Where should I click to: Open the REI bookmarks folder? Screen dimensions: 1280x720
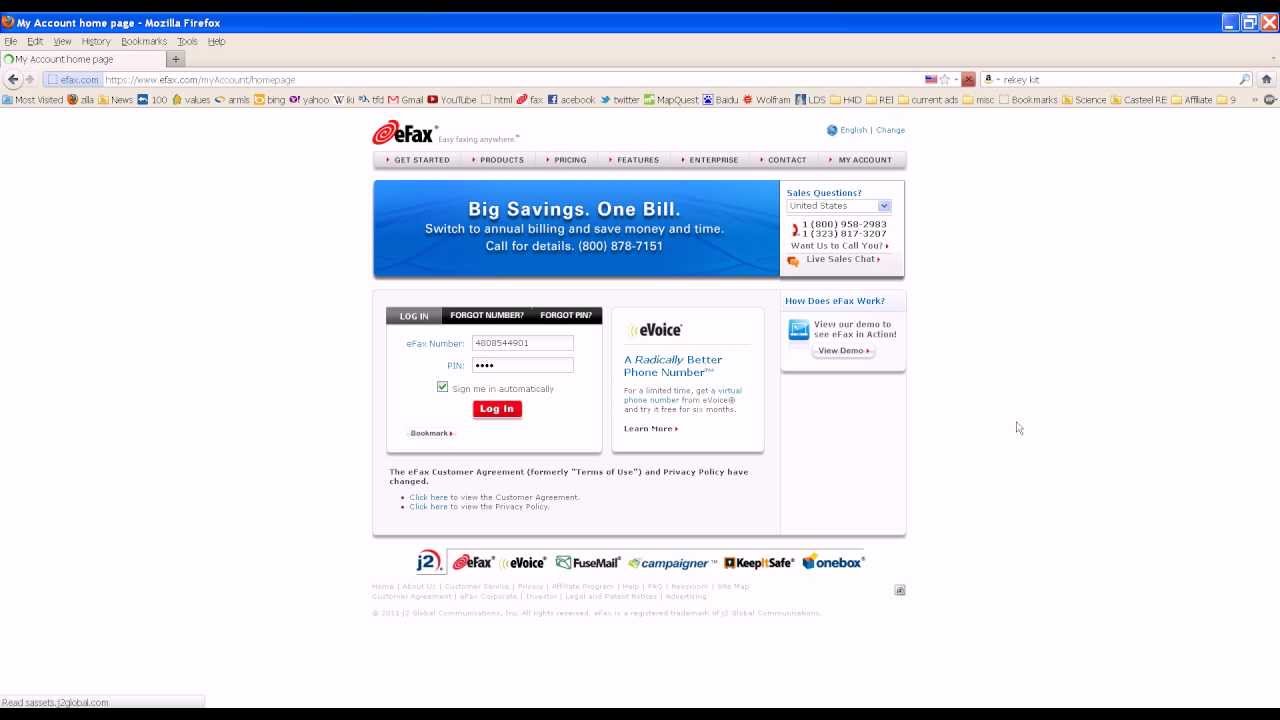click(879, 100)
